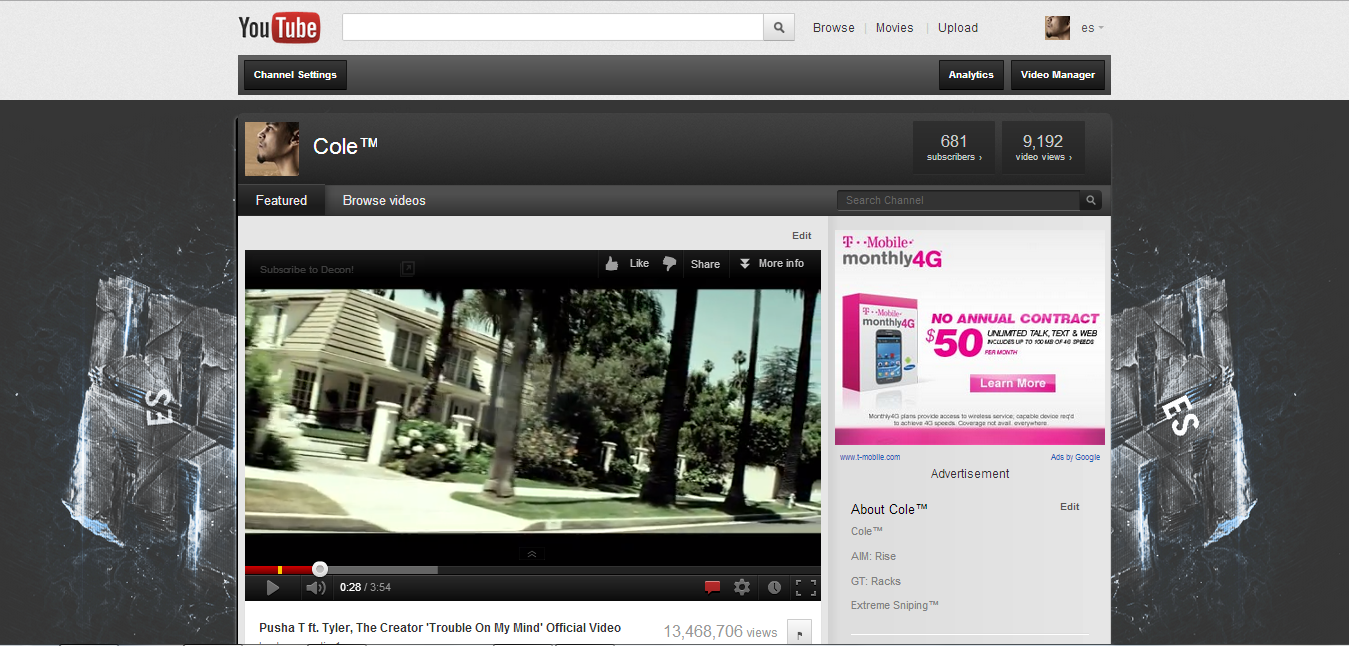This screenshot has height=646, width=1349.
Task: Click the thumbs down Dislike icon
Action: (x=669, y=264)
